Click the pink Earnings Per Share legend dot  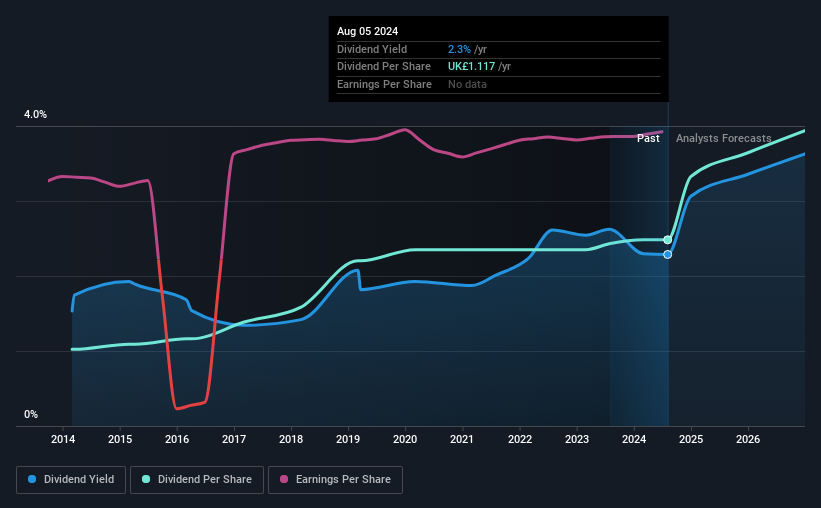point(284,479)
